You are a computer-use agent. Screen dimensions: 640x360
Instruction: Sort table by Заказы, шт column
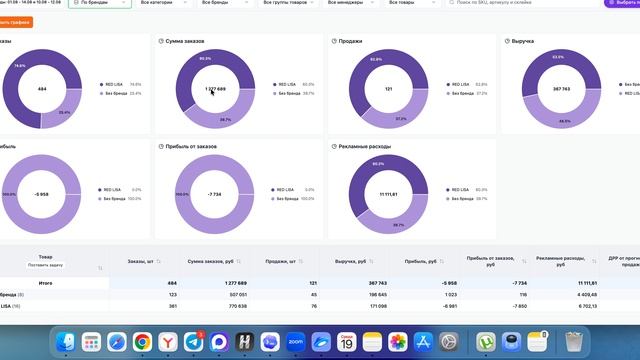(158, 261)
